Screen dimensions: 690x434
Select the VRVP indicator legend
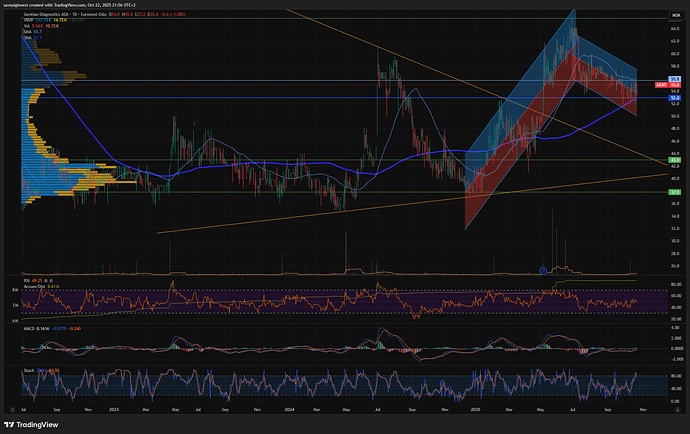(x=28, y=18)
